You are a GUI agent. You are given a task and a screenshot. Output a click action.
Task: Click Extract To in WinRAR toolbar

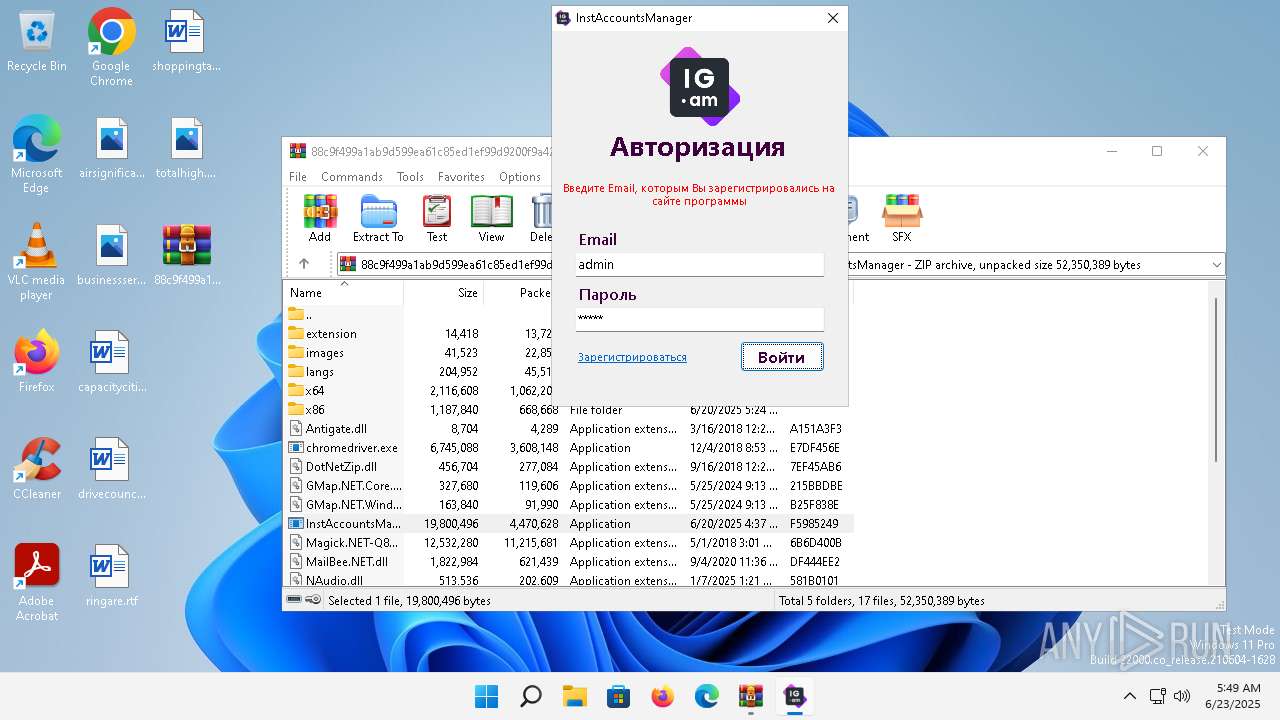[378, 219]
